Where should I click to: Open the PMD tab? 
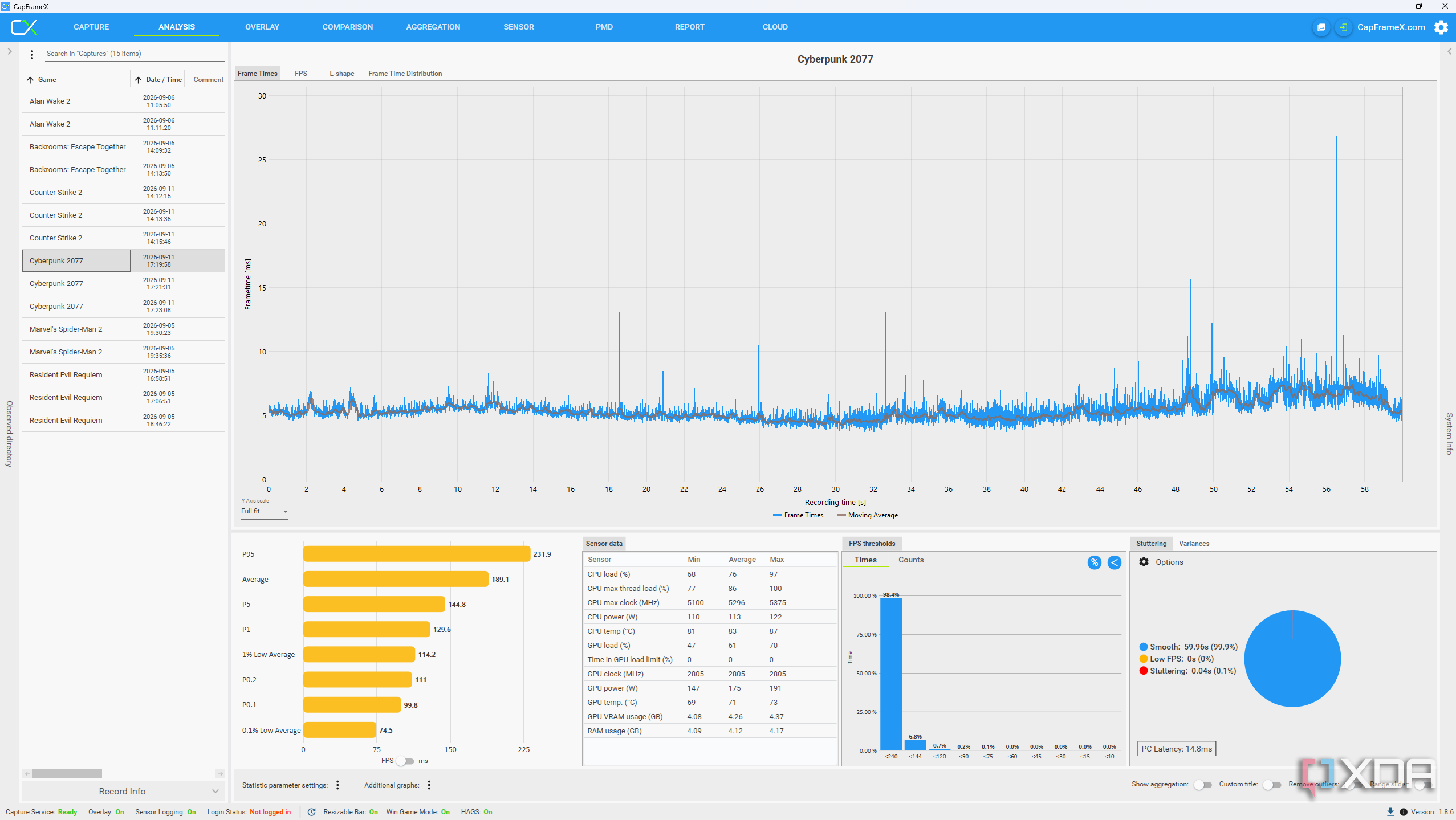tap(604, 27)
